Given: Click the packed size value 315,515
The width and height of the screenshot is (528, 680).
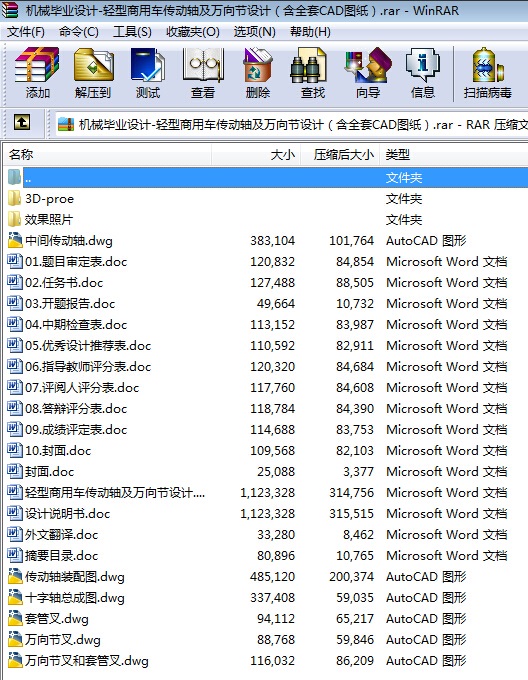Looking at the screenshot, I should (x=351, y=513).
